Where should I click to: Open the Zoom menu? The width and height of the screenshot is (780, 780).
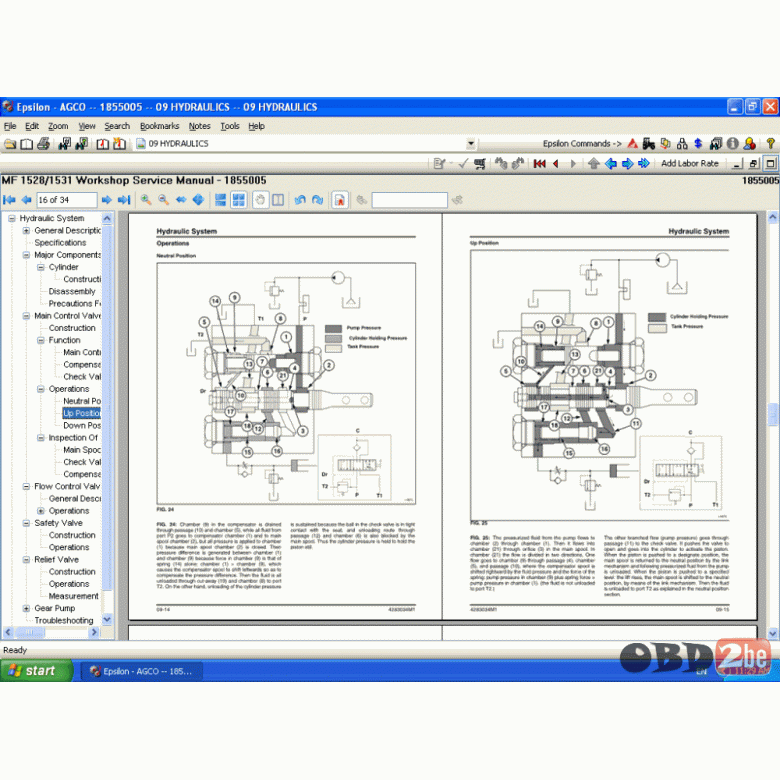(58, 126)
